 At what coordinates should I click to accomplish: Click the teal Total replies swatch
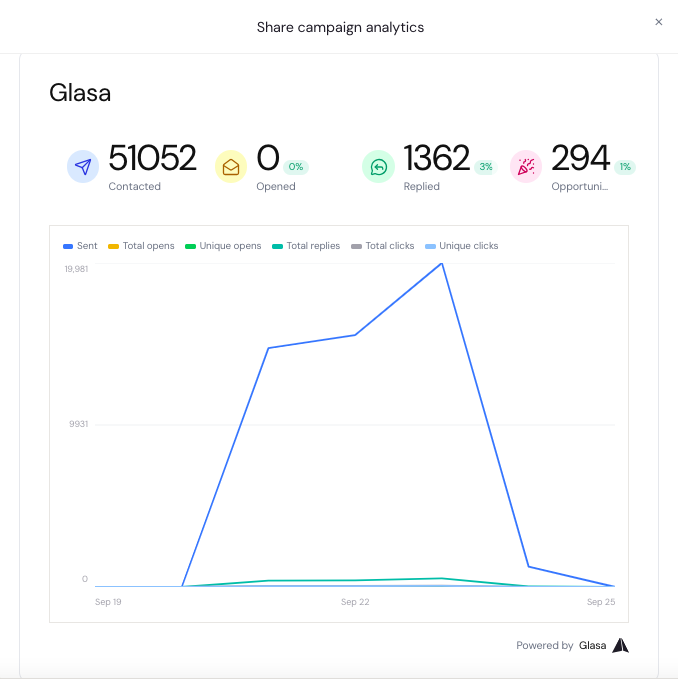(278, 246)
